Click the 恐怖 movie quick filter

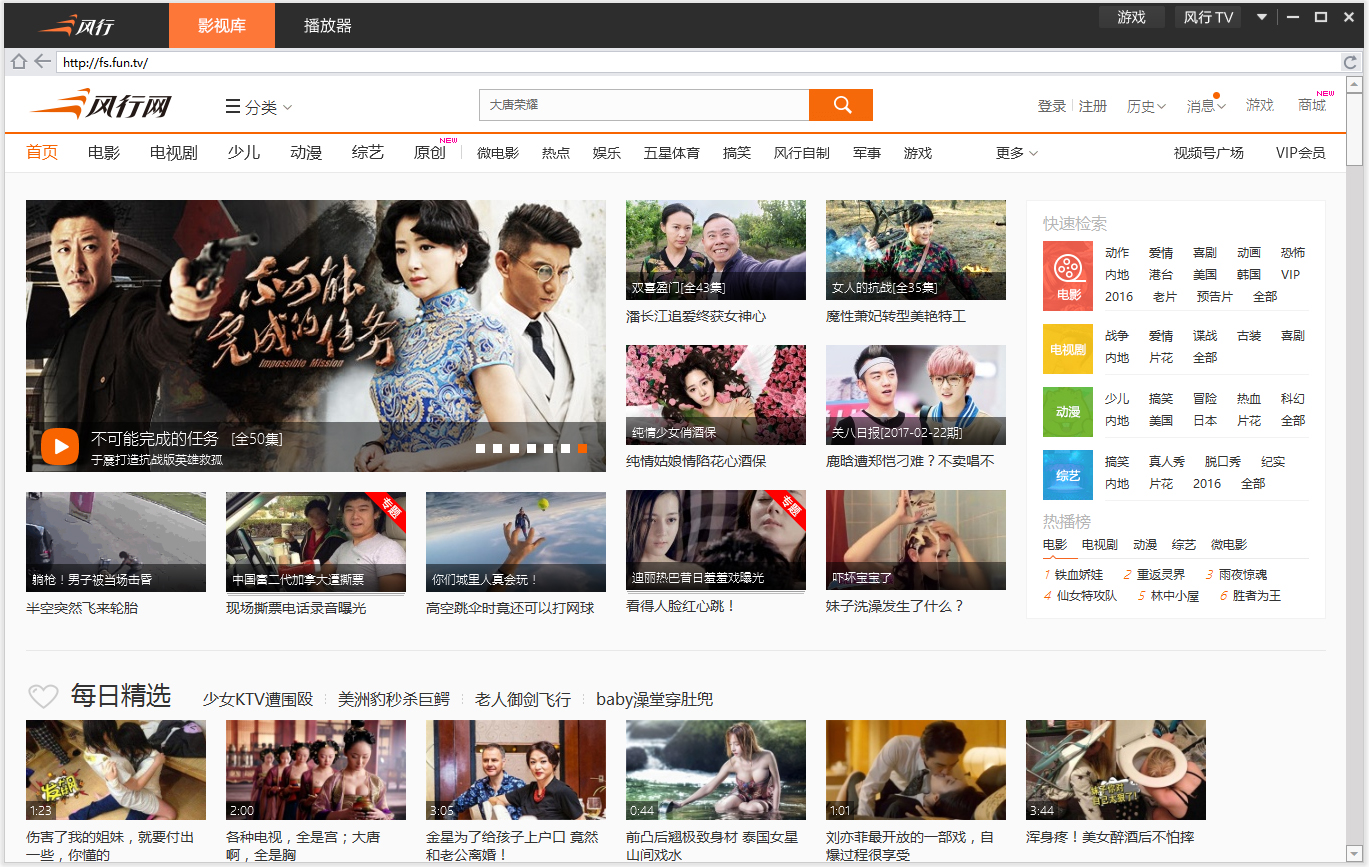1293,253
